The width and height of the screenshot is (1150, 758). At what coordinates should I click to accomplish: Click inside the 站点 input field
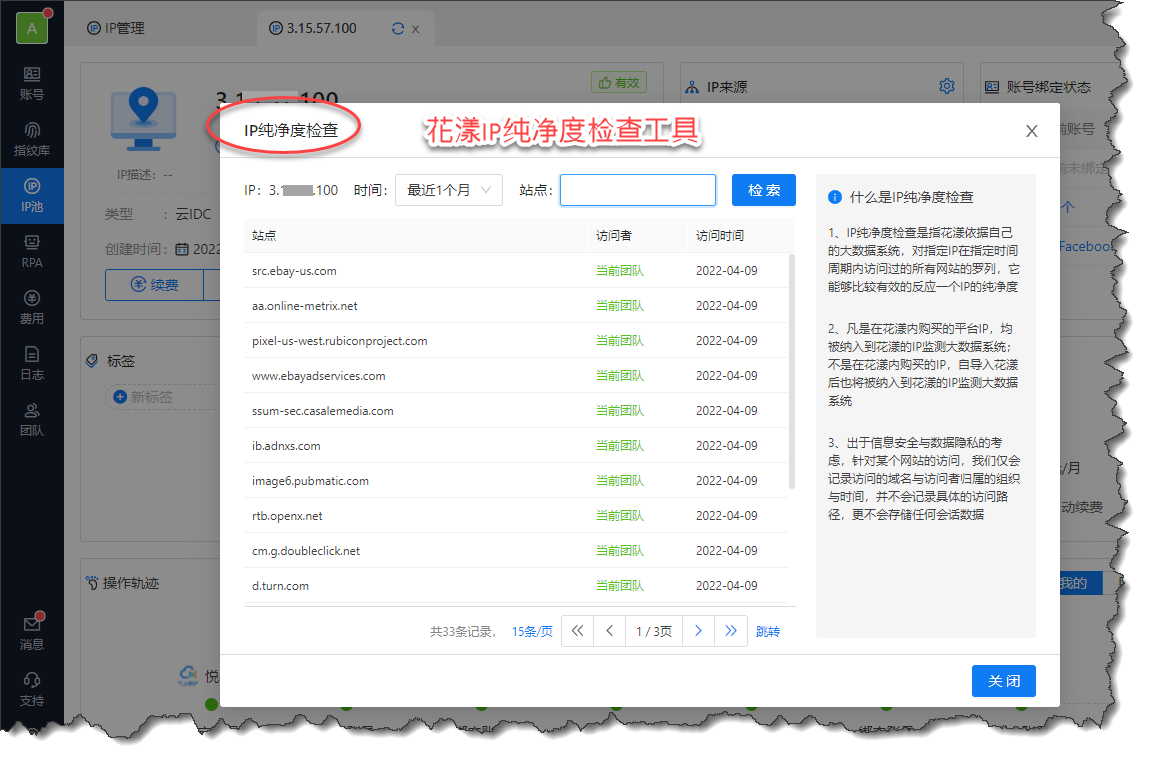[637, 190]
